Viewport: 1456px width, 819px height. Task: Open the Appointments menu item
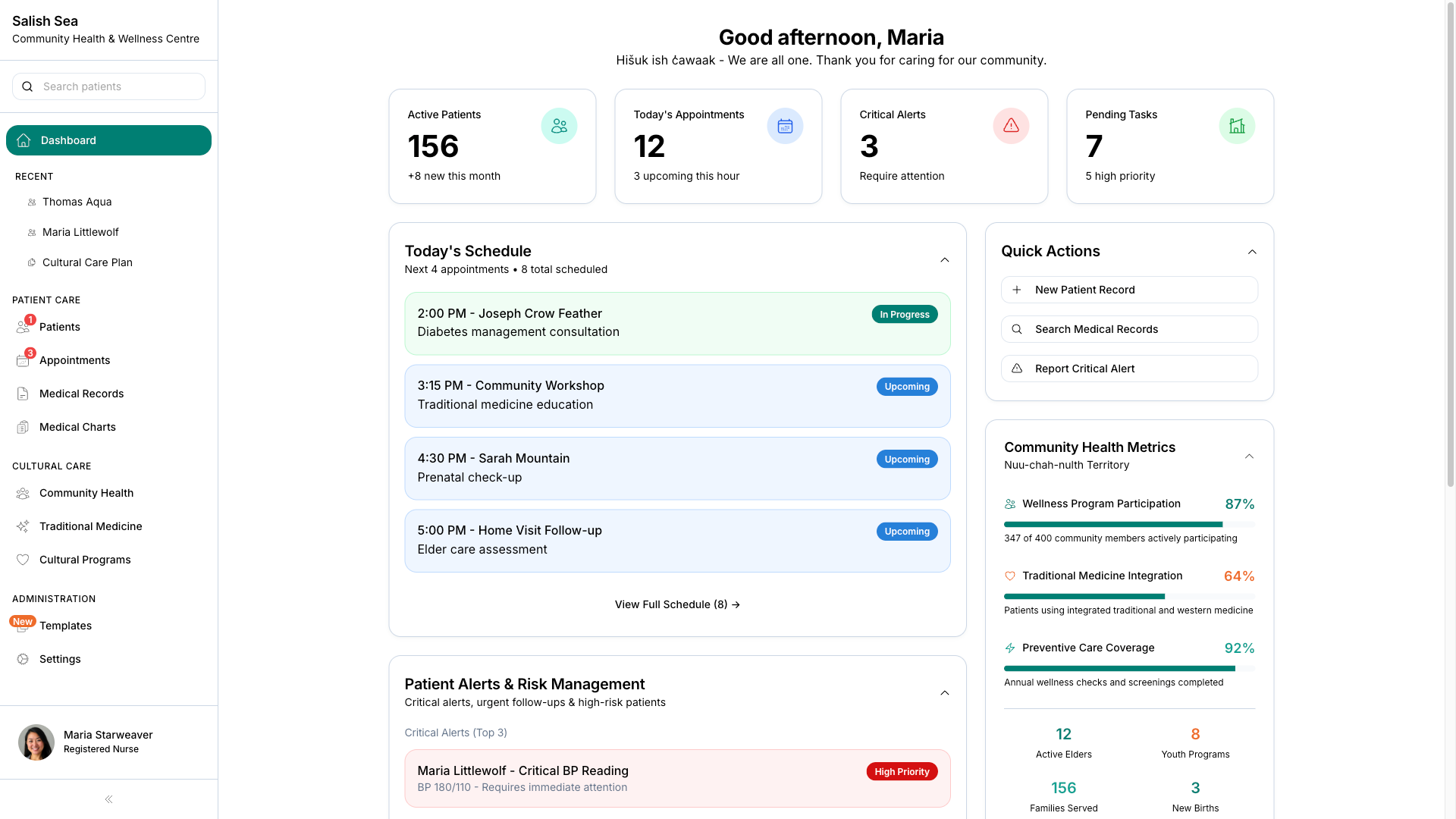[x=74, y=360]
